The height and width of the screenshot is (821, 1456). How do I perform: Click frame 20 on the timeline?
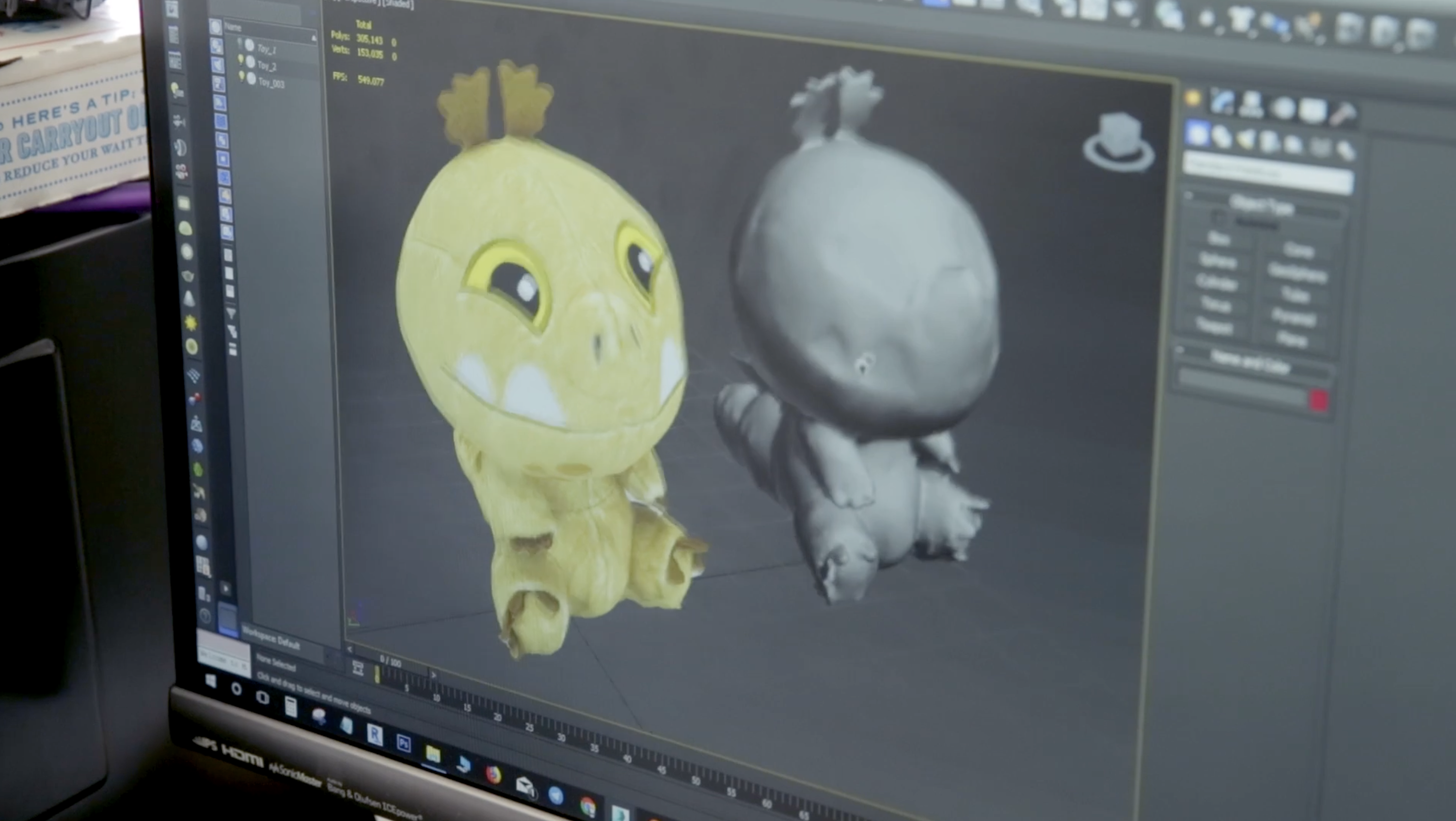[497, 716]
